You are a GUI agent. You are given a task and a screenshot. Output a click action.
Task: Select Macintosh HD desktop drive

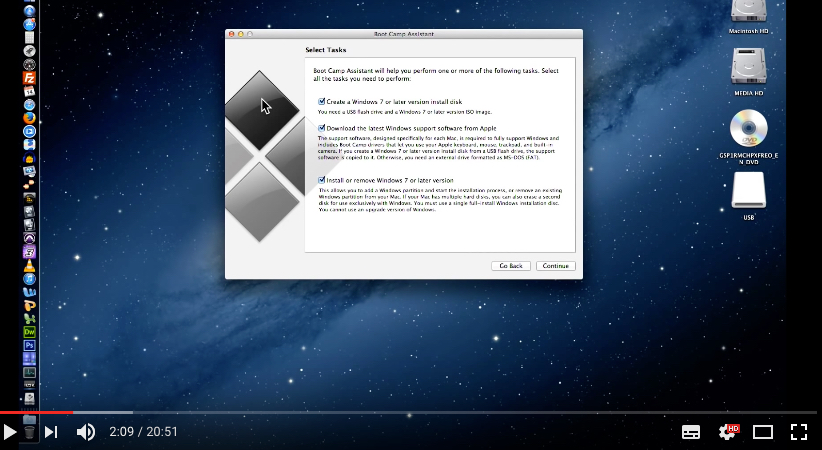pos(748,17)
